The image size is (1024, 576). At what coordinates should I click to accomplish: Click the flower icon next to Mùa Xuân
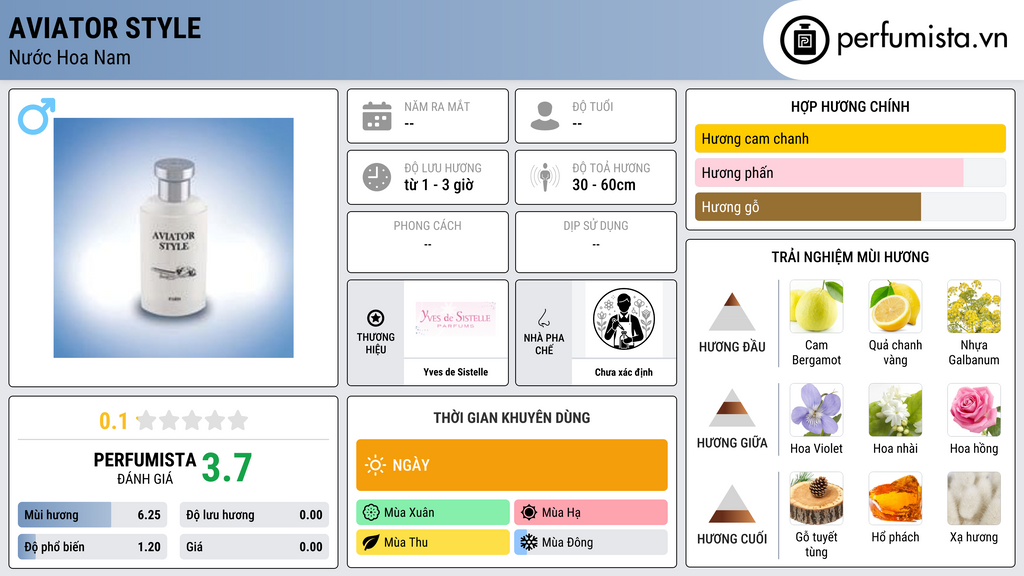[371, 513]
